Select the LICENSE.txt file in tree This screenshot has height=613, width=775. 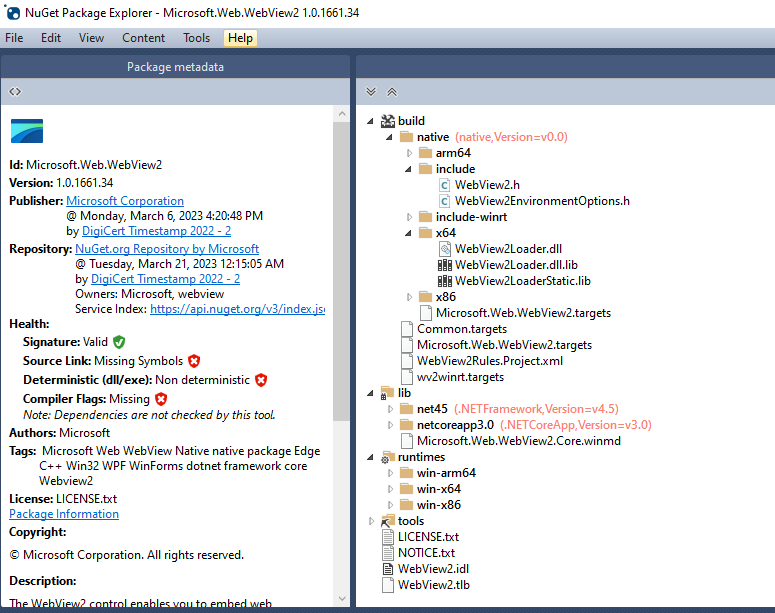tap(428, 537)
